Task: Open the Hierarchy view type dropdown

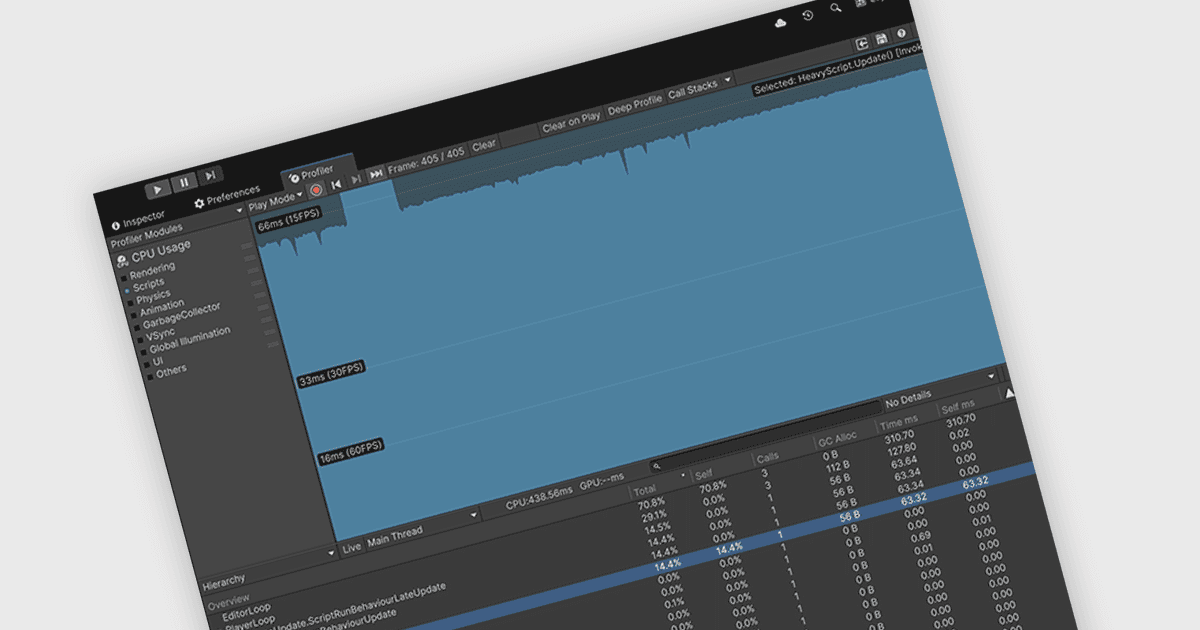Action: point(268,567)
